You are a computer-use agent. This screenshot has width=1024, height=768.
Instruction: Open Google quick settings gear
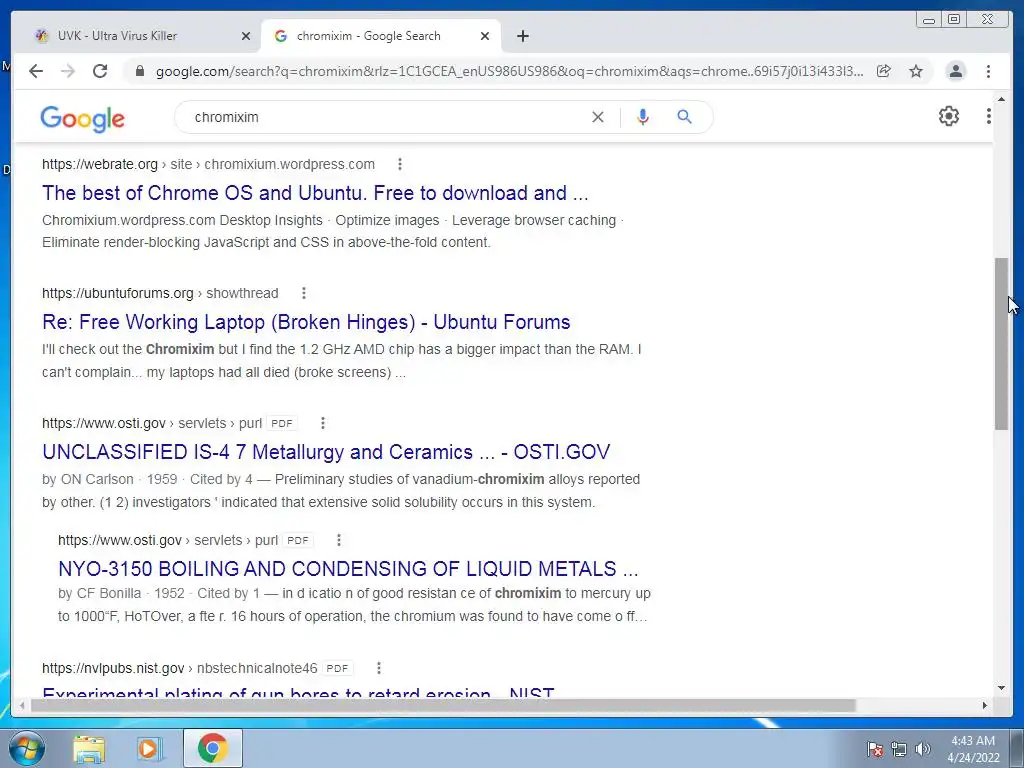(948, 116)
